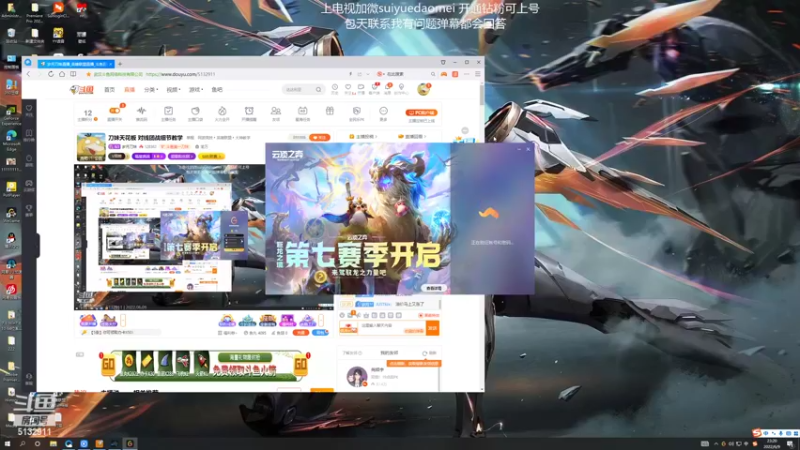The image size is (800, 450).
Task: Click the magnifier icon in the Douyu search box
Action: pyautogui.click(x=318, y=89)
